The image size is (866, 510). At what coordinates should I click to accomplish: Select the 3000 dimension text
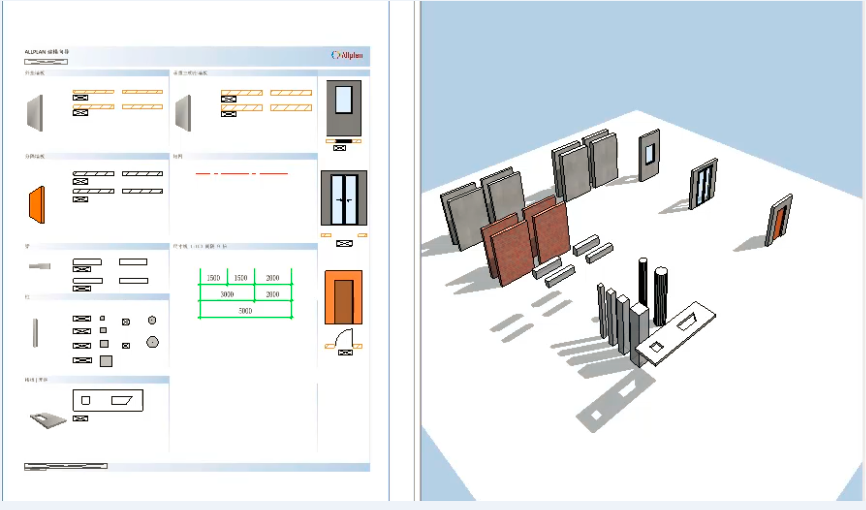tap(227, 295)
